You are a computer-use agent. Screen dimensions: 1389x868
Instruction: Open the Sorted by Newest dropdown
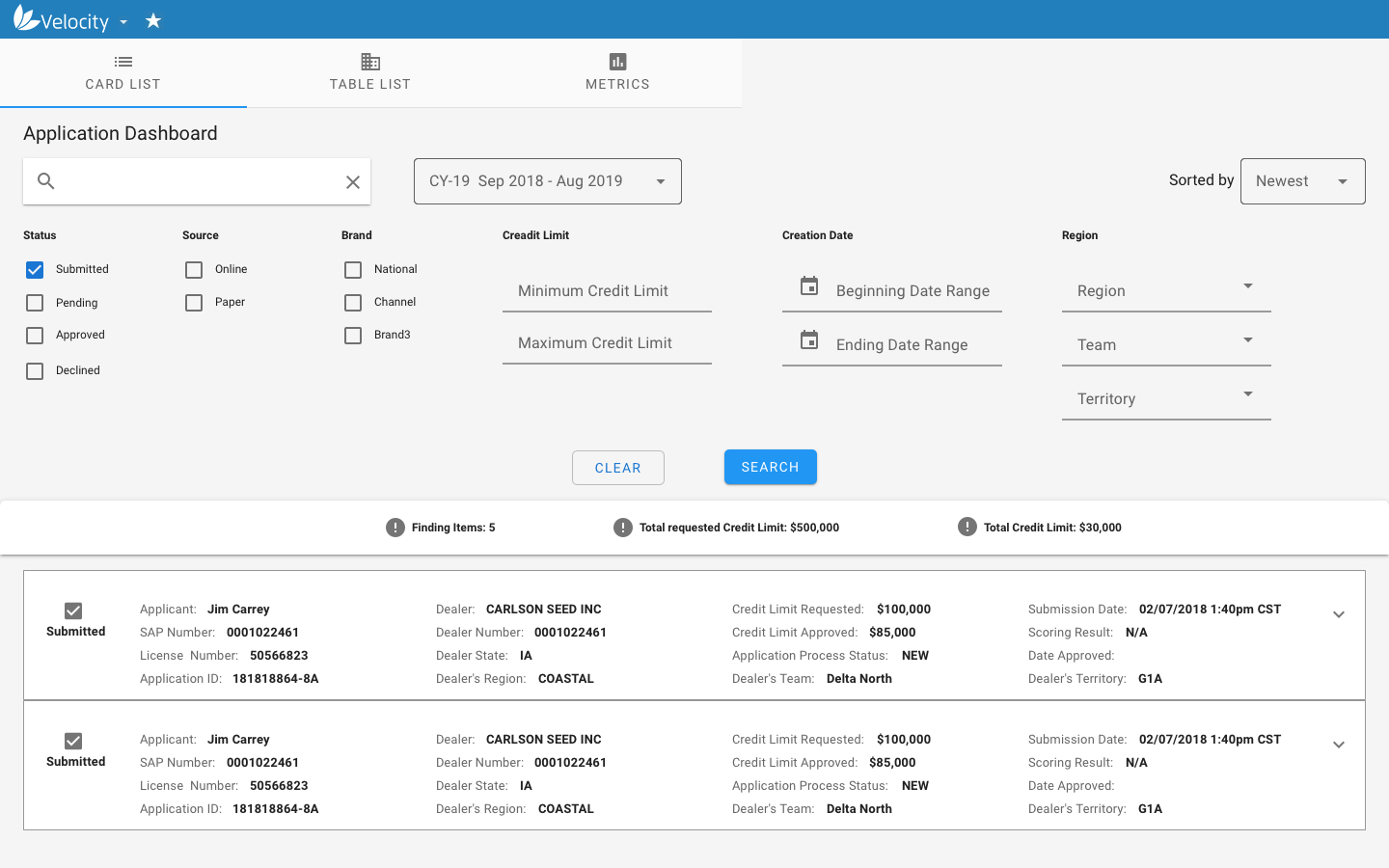1302,181
